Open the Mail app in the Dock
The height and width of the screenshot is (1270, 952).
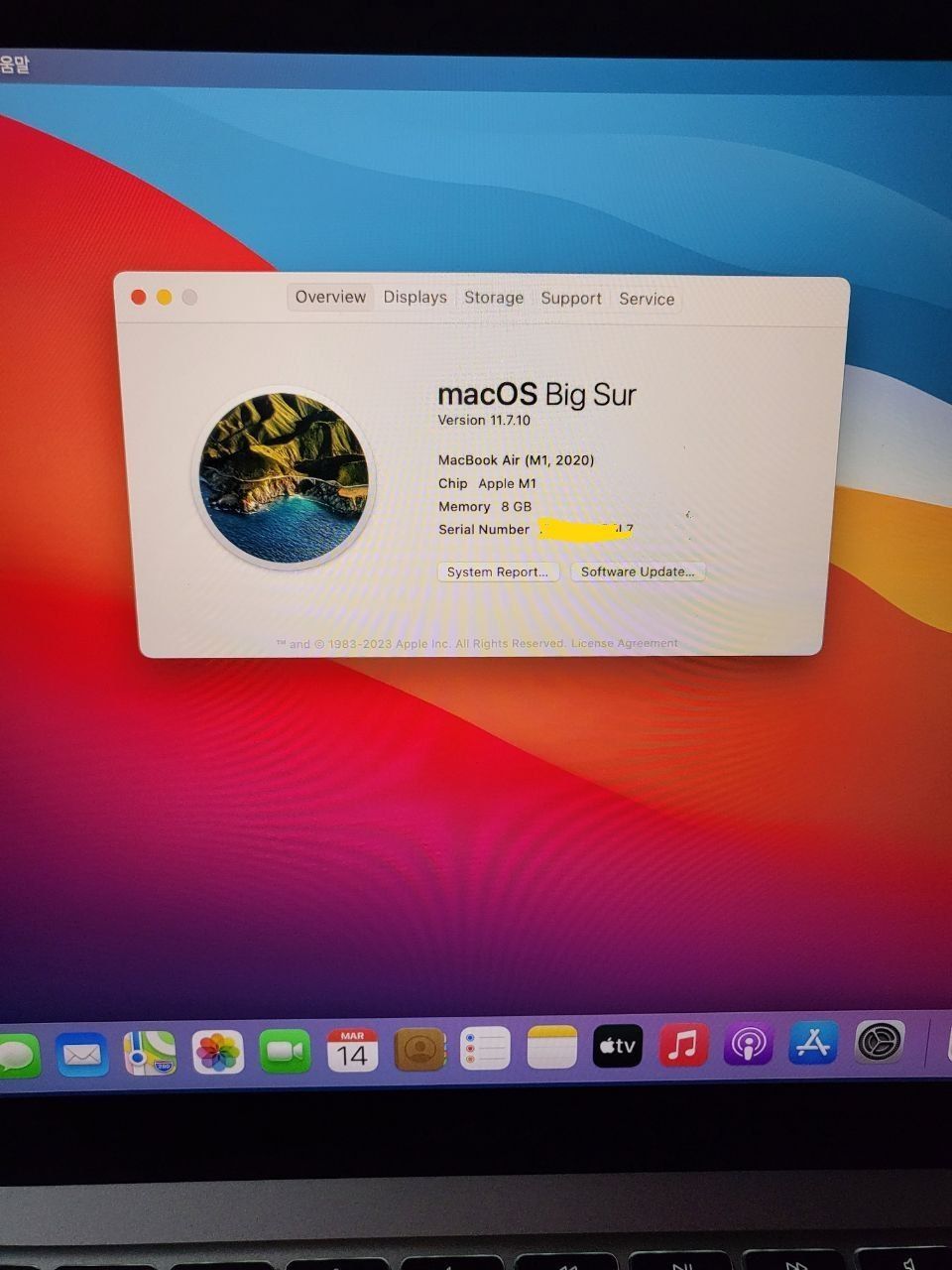click(81, 1054)
